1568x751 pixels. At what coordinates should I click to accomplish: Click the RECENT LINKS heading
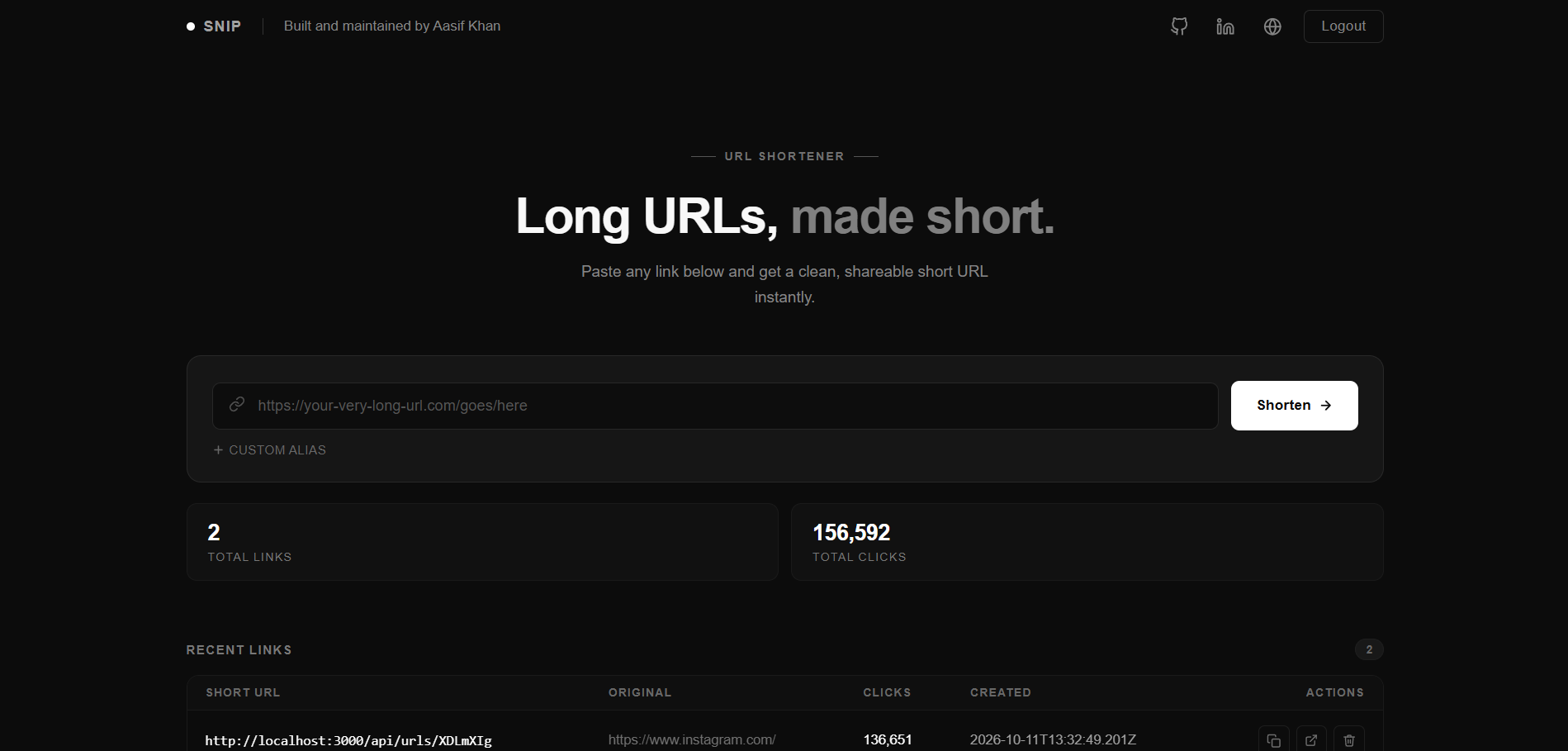[239, 650]
